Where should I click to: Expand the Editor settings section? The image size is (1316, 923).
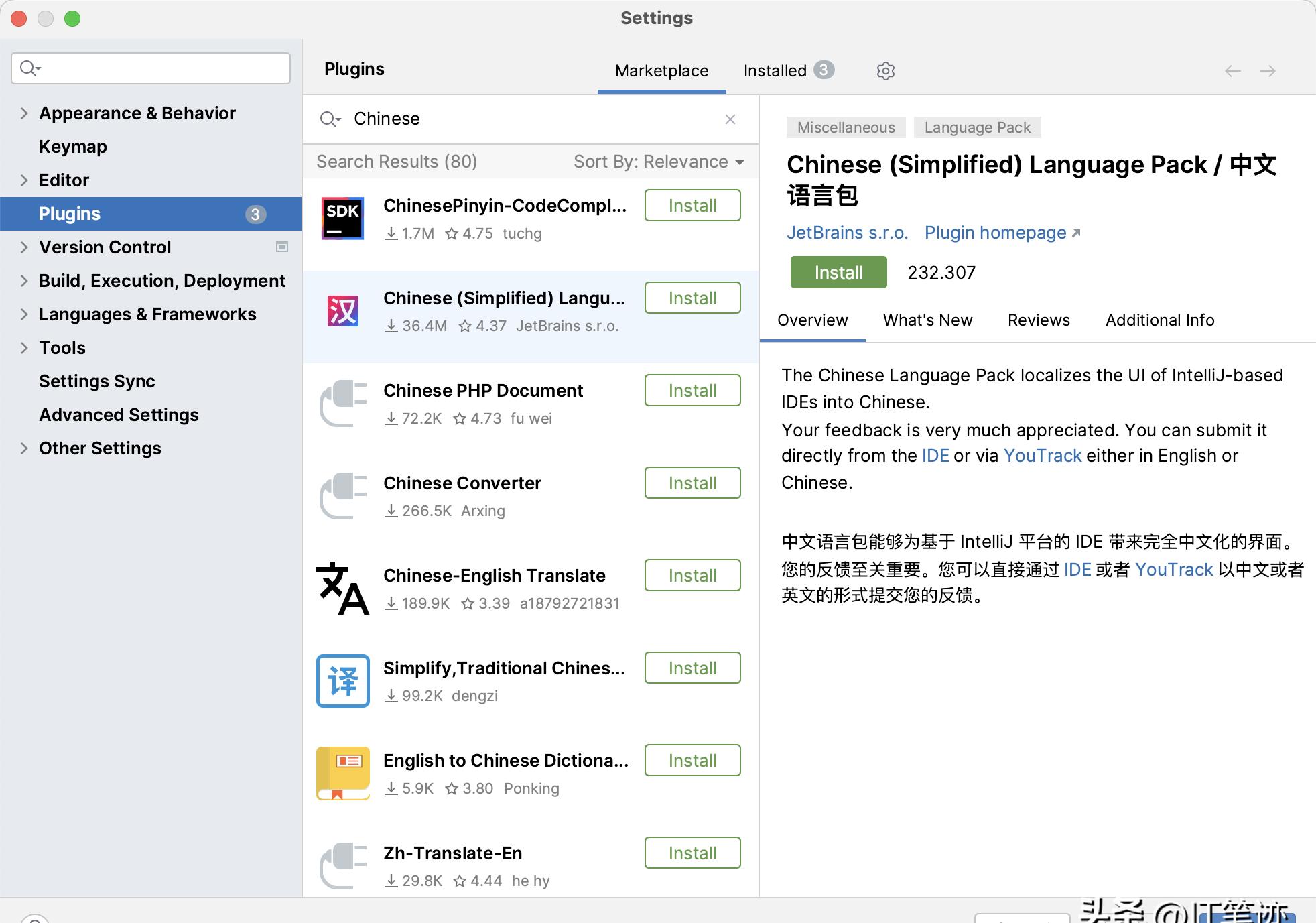pos(24,180)
